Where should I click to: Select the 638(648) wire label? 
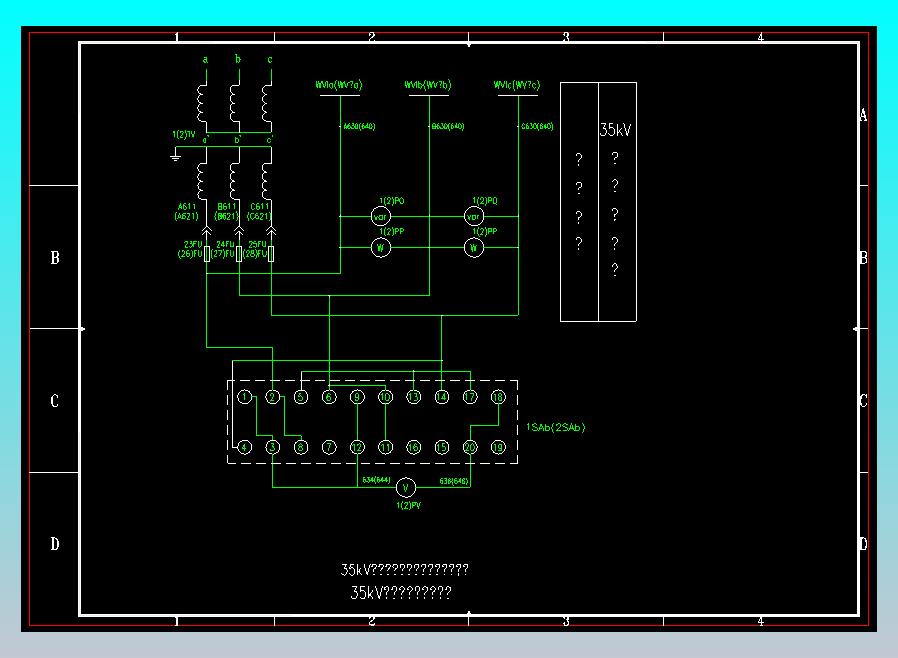(454, 481)
